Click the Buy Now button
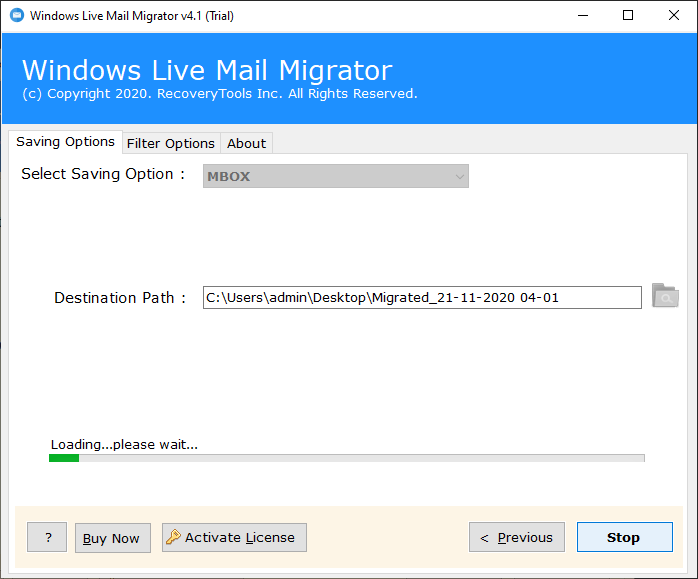 (x=113, y=538)
